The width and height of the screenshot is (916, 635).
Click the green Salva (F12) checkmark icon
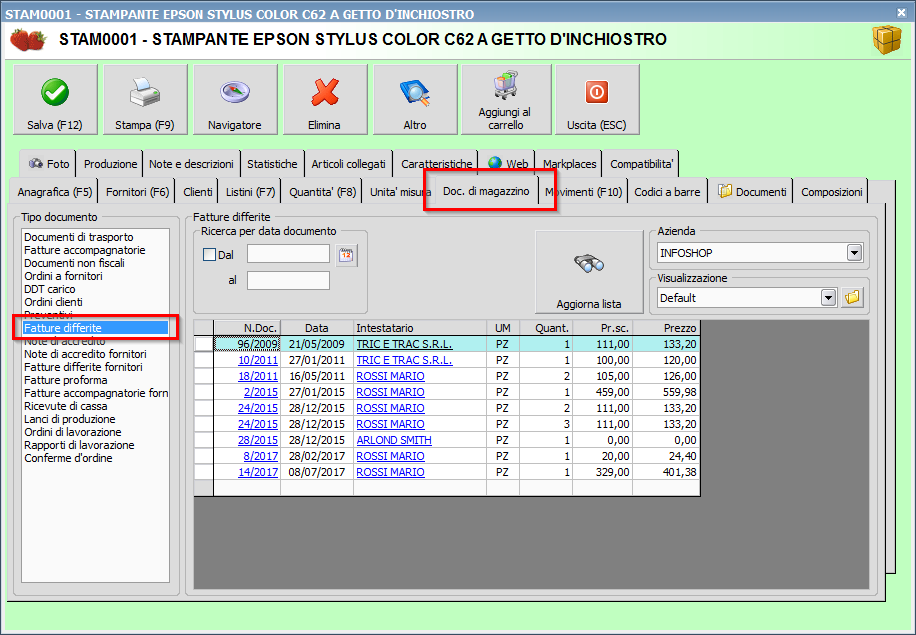coord(55,93)
